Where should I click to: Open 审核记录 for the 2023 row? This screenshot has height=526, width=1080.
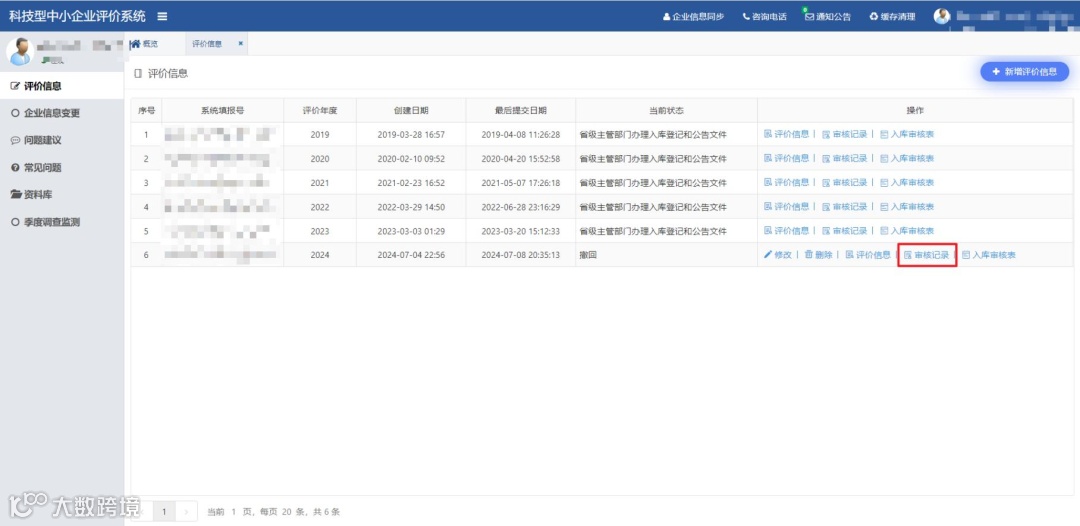[844, 231]
